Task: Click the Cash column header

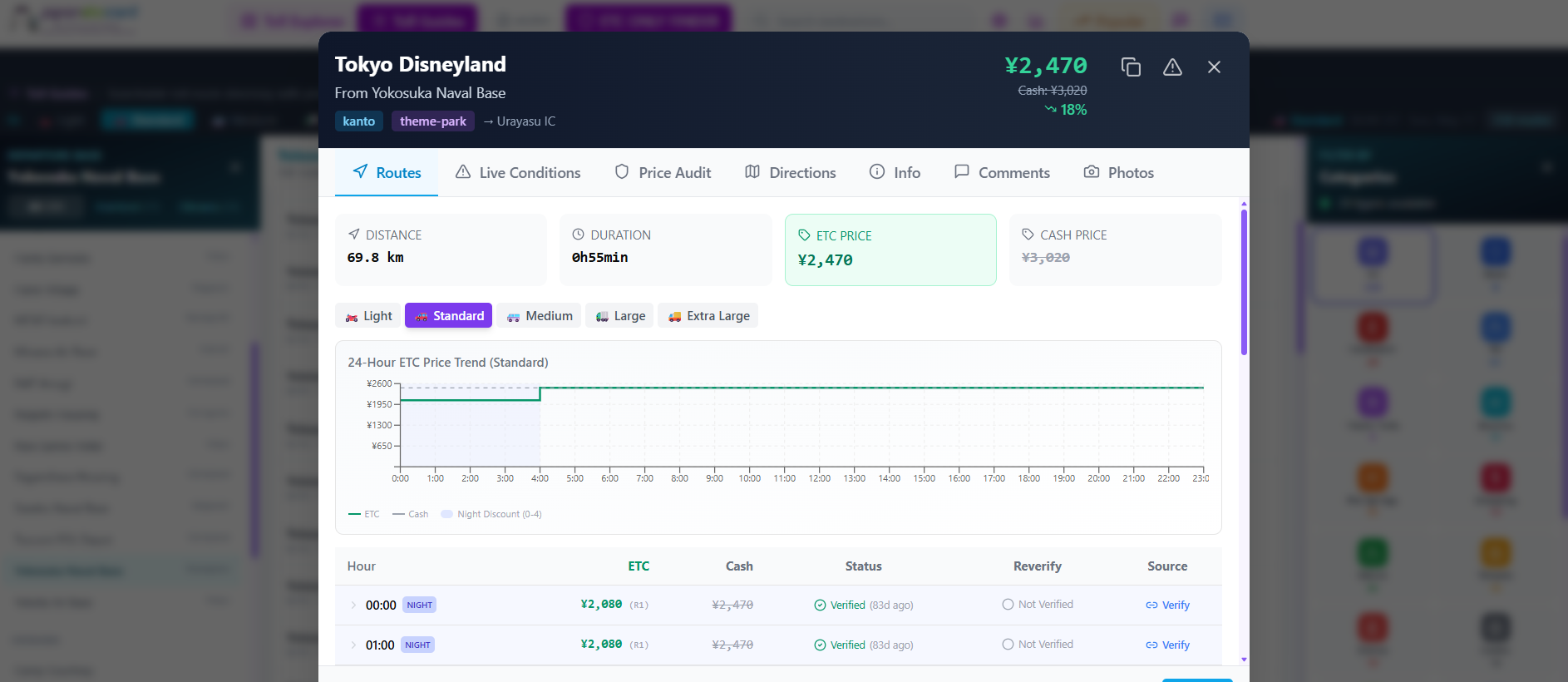Action: tap(739, 566)
